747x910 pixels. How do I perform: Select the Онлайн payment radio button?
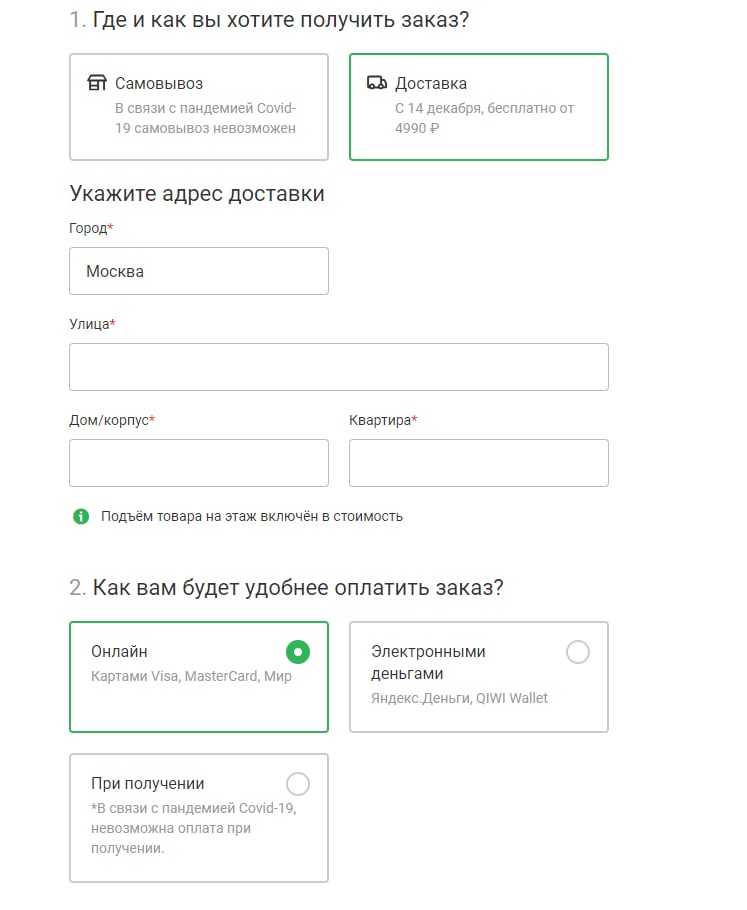coord(297,652)
